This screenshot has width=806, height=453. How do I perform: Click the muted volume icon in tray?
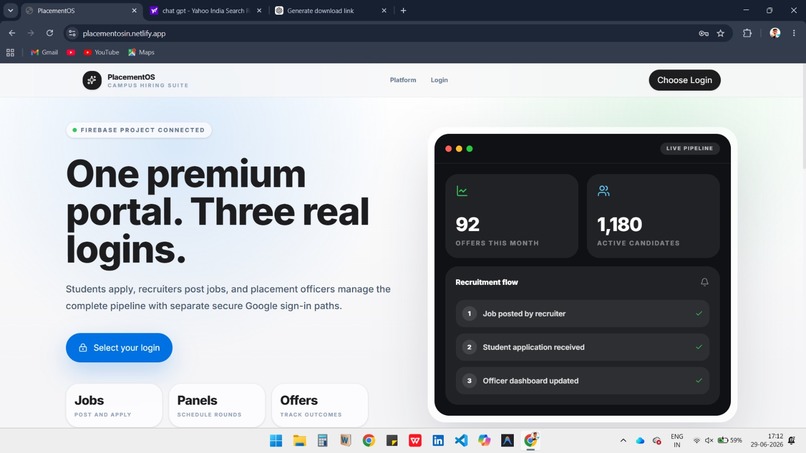tap(709, 441)
